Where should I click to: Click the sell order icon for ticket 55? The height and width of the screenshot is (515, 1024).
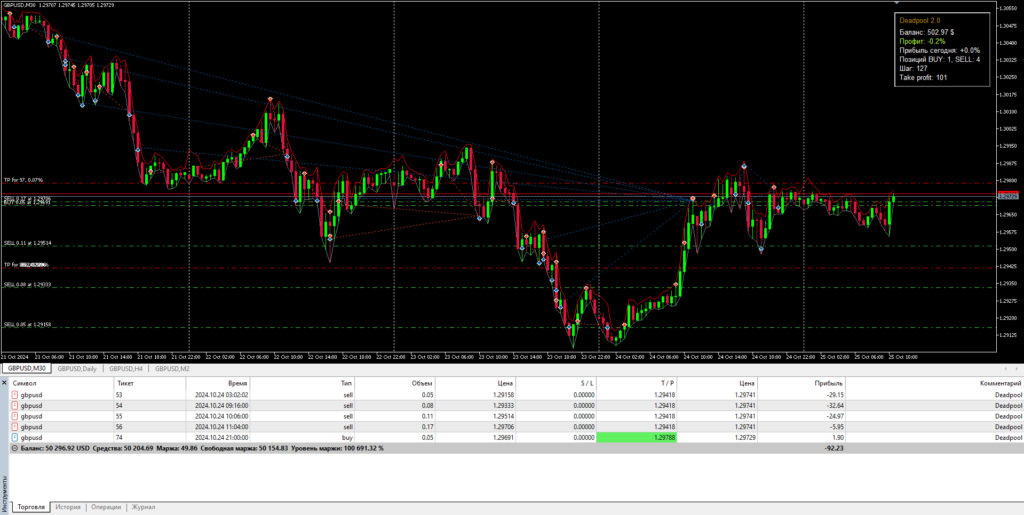click(x=15, y=416)
